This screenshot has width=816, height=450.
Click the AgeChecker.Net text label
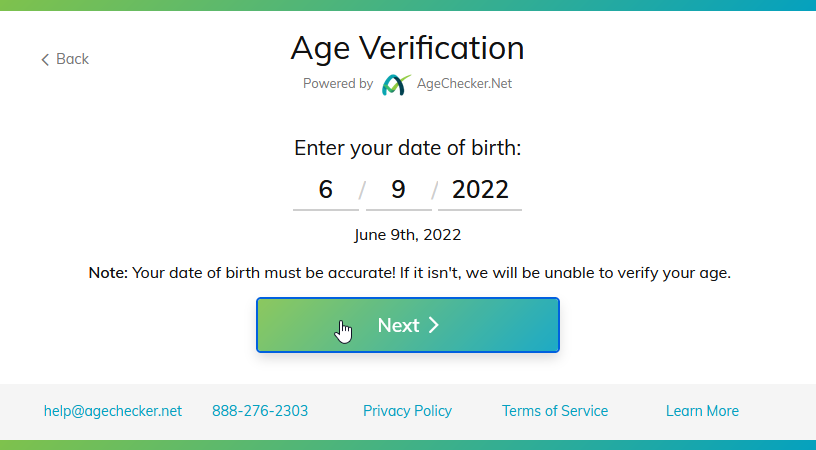[464, 84]
